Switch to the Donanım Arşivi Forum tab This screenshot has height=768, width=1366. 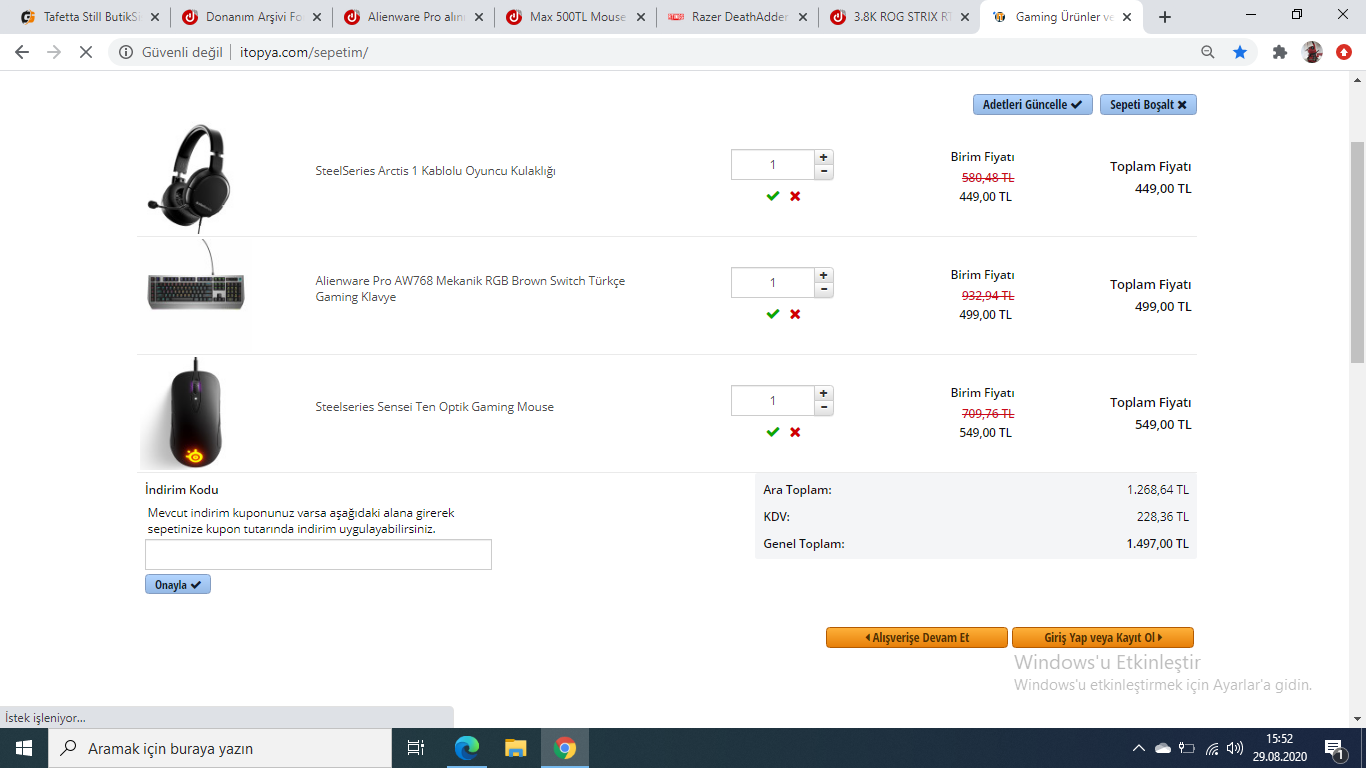[251, 17]
